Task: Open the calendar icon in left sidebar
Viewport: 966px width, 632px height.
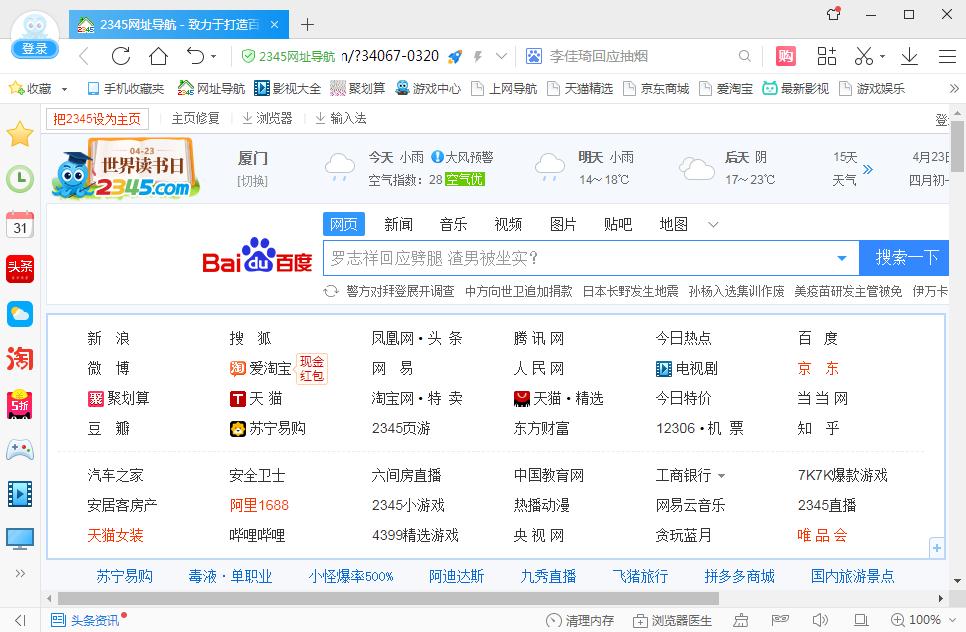Action: [19, 225]
